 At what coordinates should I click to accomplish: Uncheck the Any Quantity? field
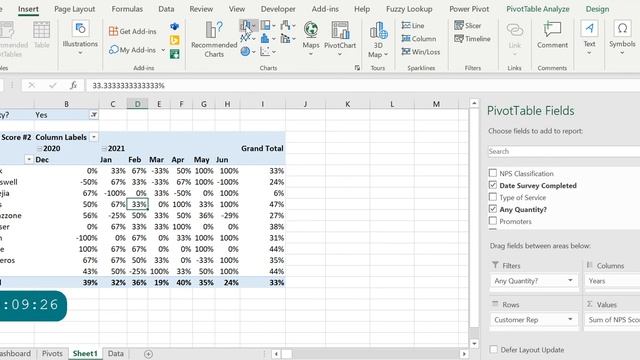(493, 209)
